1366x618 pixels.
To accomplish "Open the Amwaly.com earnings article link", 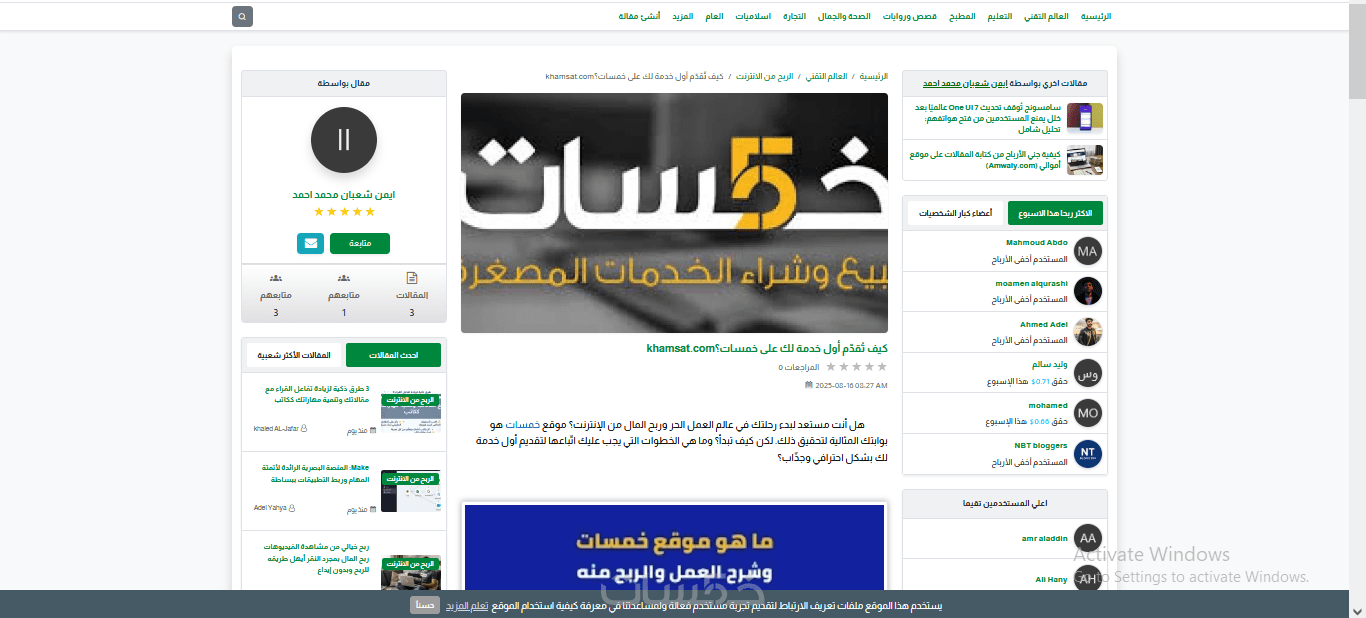I will click(x=985, y=160).
